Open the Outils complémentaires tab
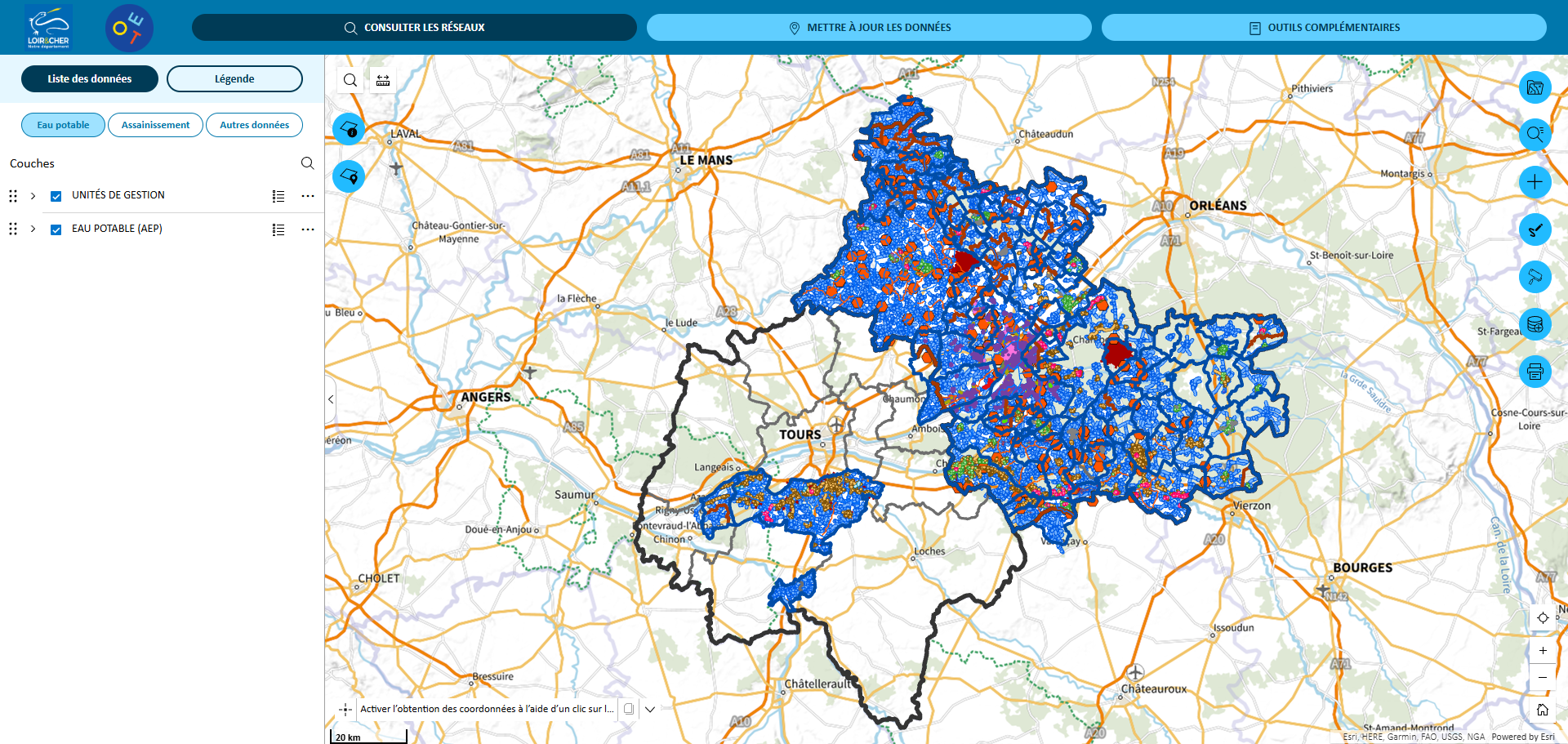 [x=1324, y=27]
